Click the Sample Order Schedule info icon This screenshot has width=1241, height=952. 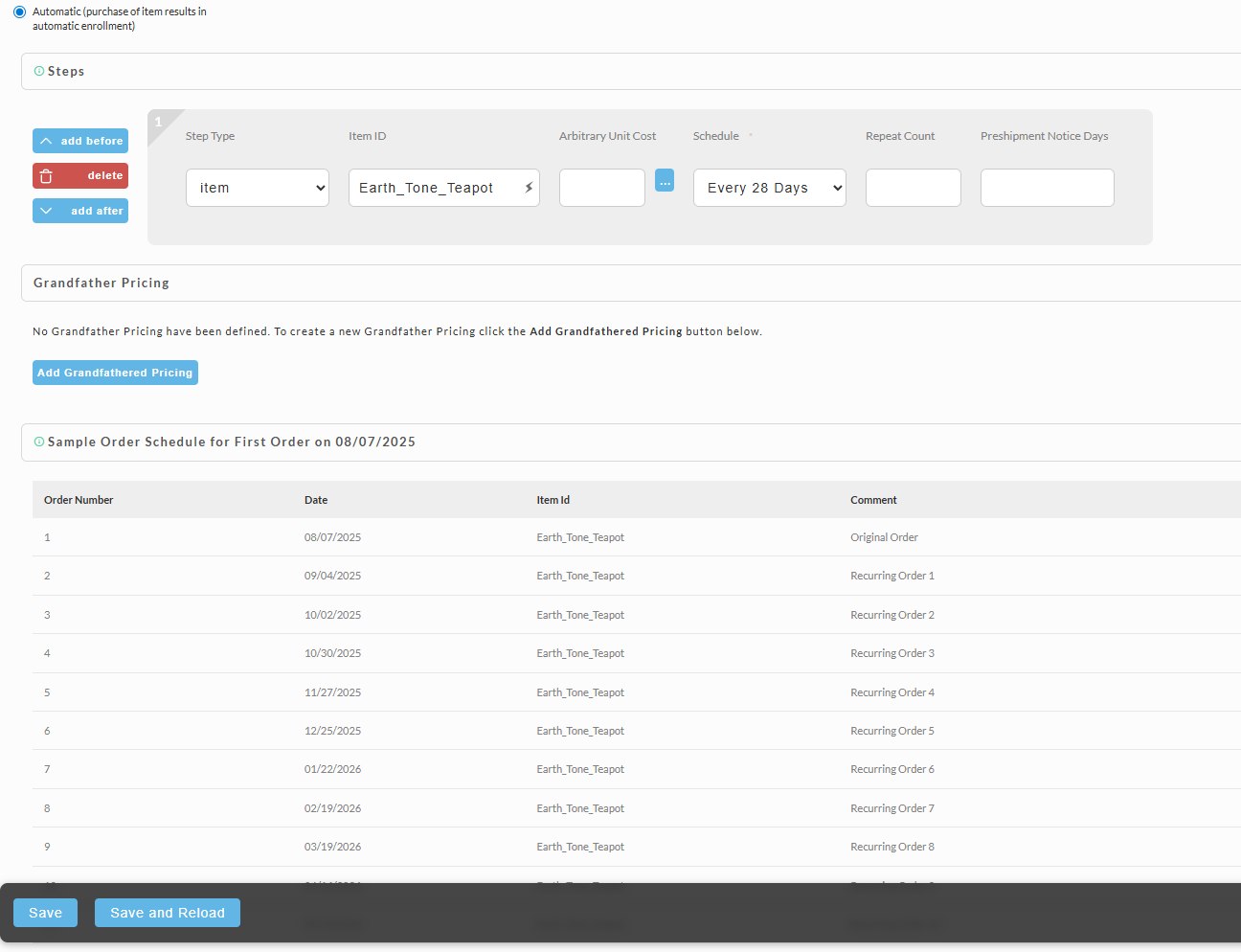pos(39,442)
